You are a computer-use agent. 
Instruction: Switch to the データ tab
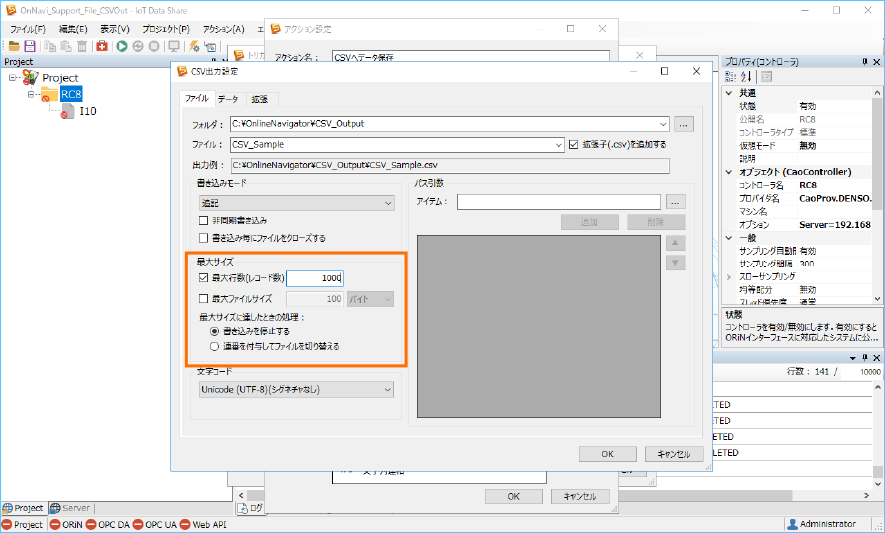click(x=228, y=99)
